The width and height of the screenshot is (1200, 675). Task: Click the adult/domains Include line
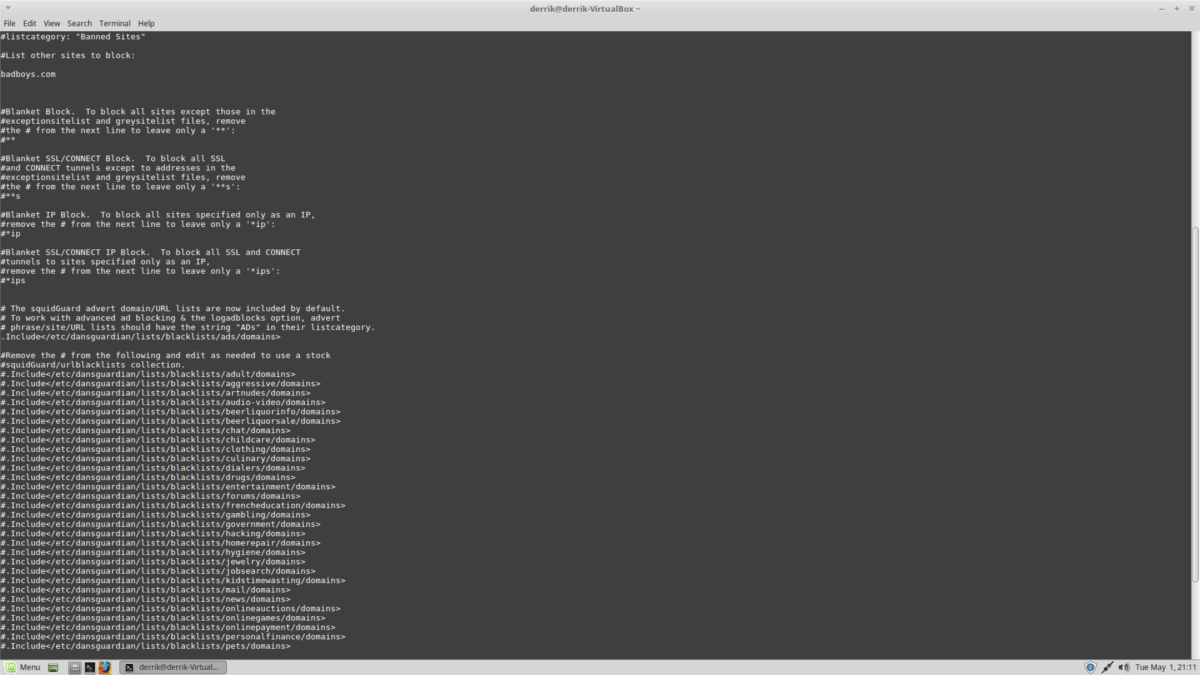[x=148, y=374]
